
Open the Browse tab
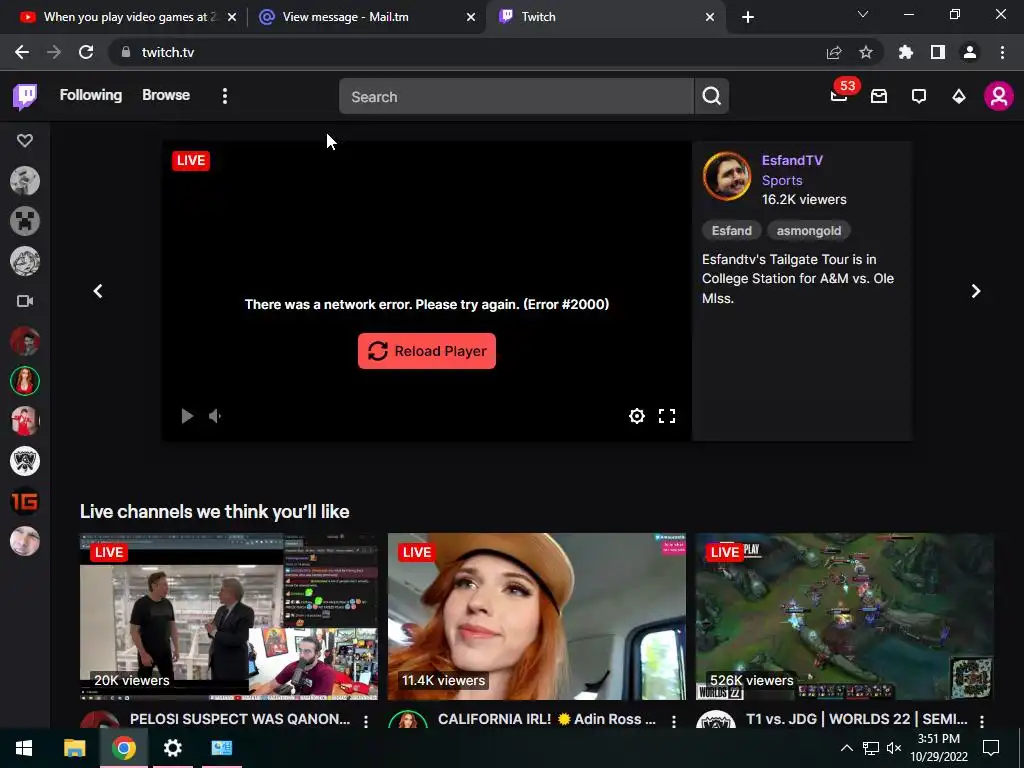click(166, 95)
